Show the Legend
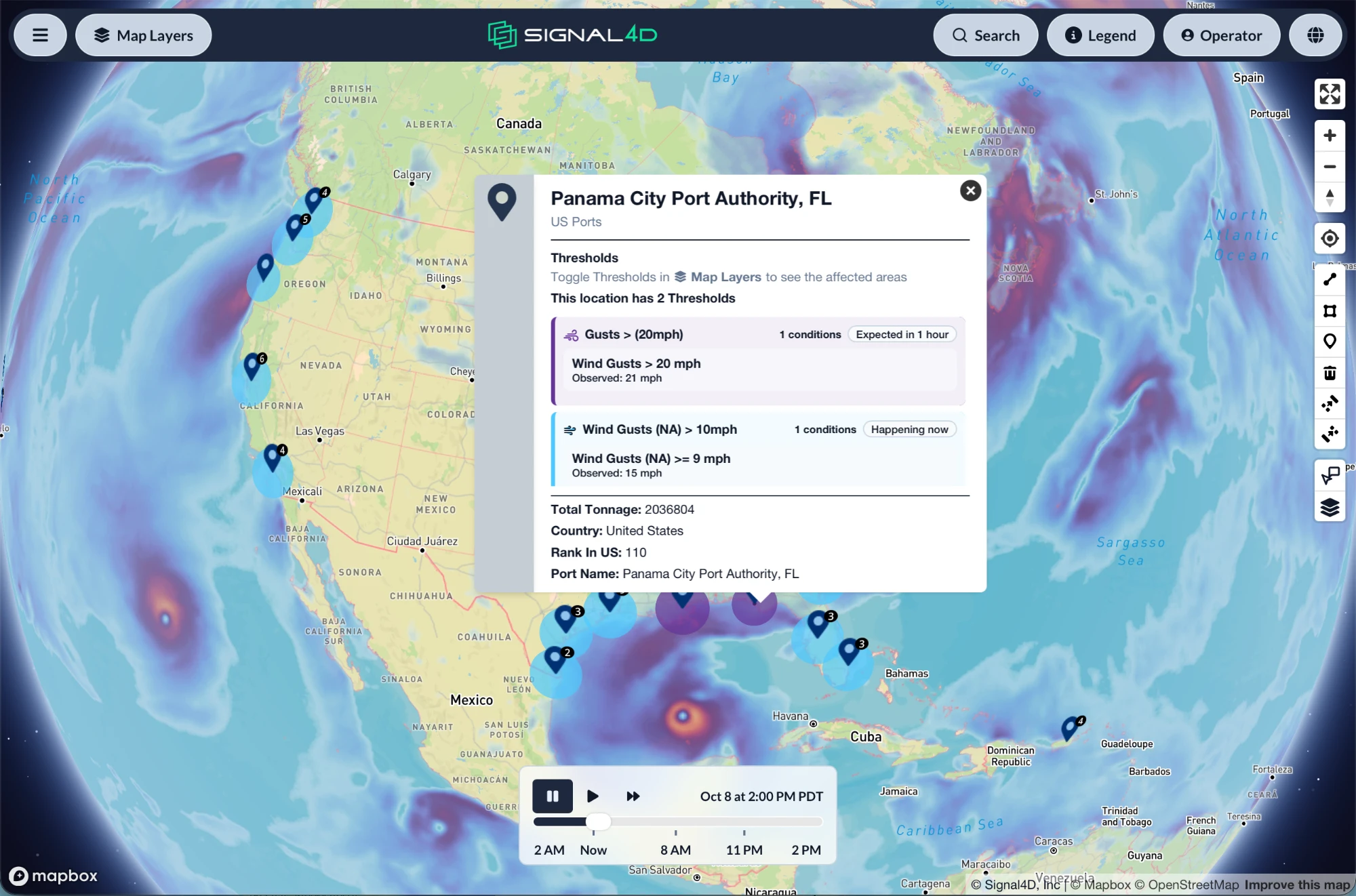This screenshot has width=1356, height=896. click(1100, 35)
